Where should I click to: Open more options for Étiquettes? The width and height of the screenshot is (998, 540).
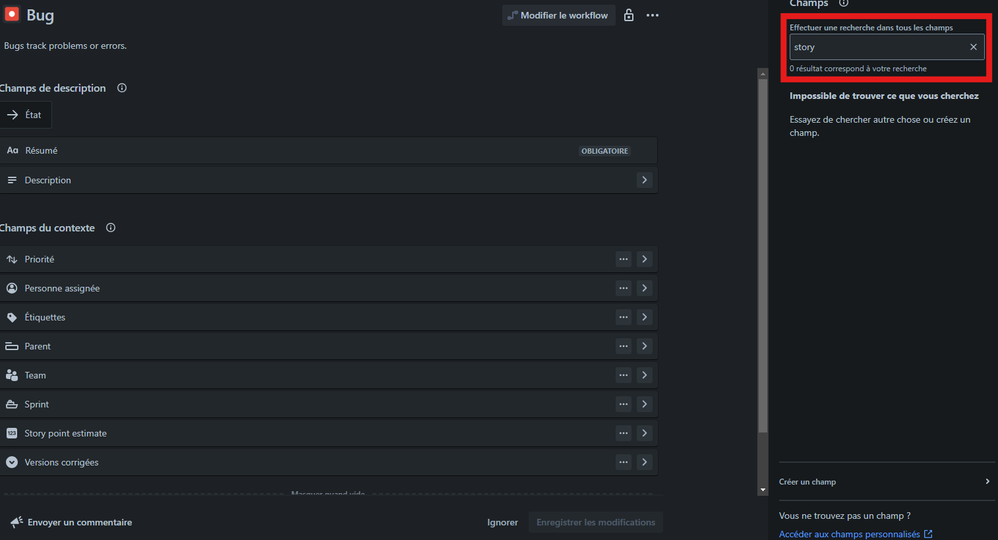click(x=623, y=317)
